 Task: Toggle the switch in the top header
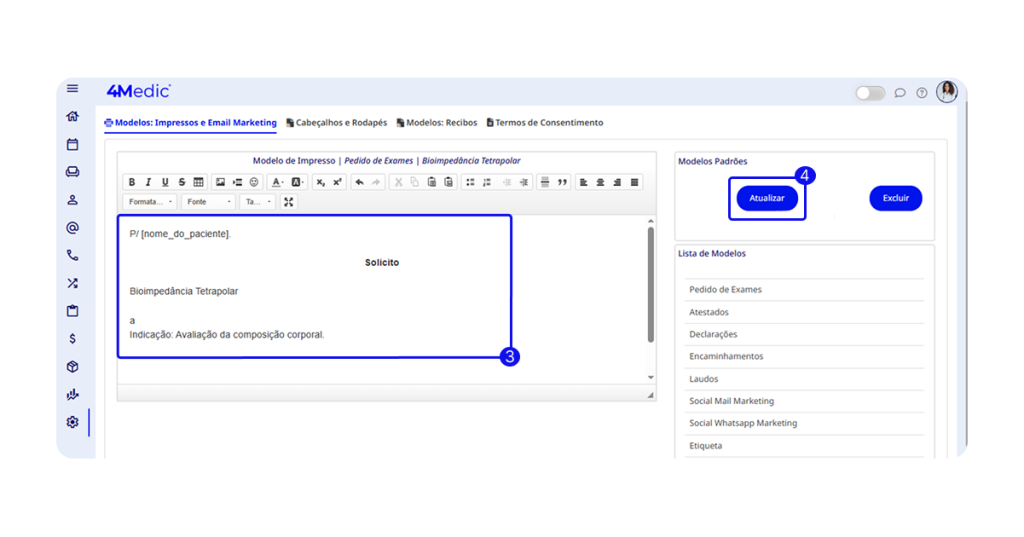coord(870,93)
